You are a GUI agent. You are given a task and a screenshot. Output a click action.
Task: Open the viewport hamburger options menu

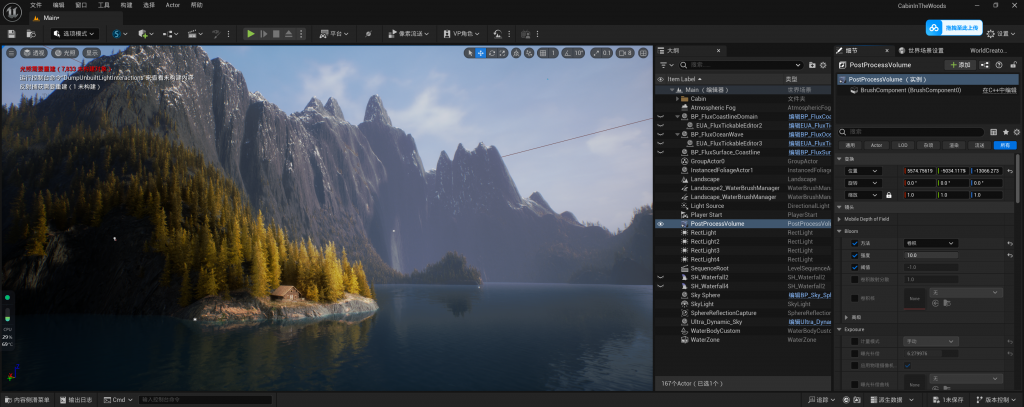(x=10, y=52)
